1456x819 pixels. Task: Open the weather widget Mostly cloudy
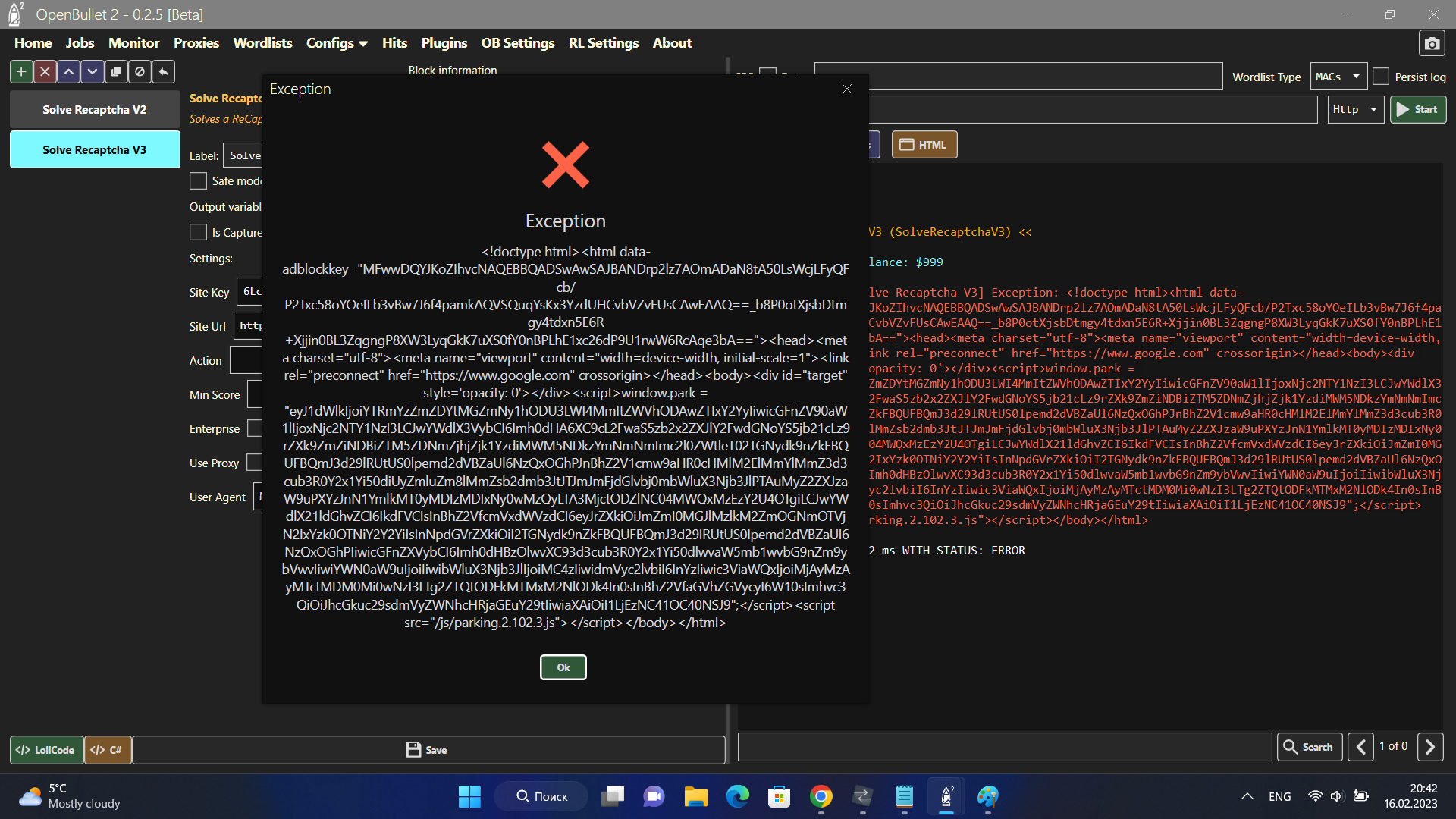(70, 797)
